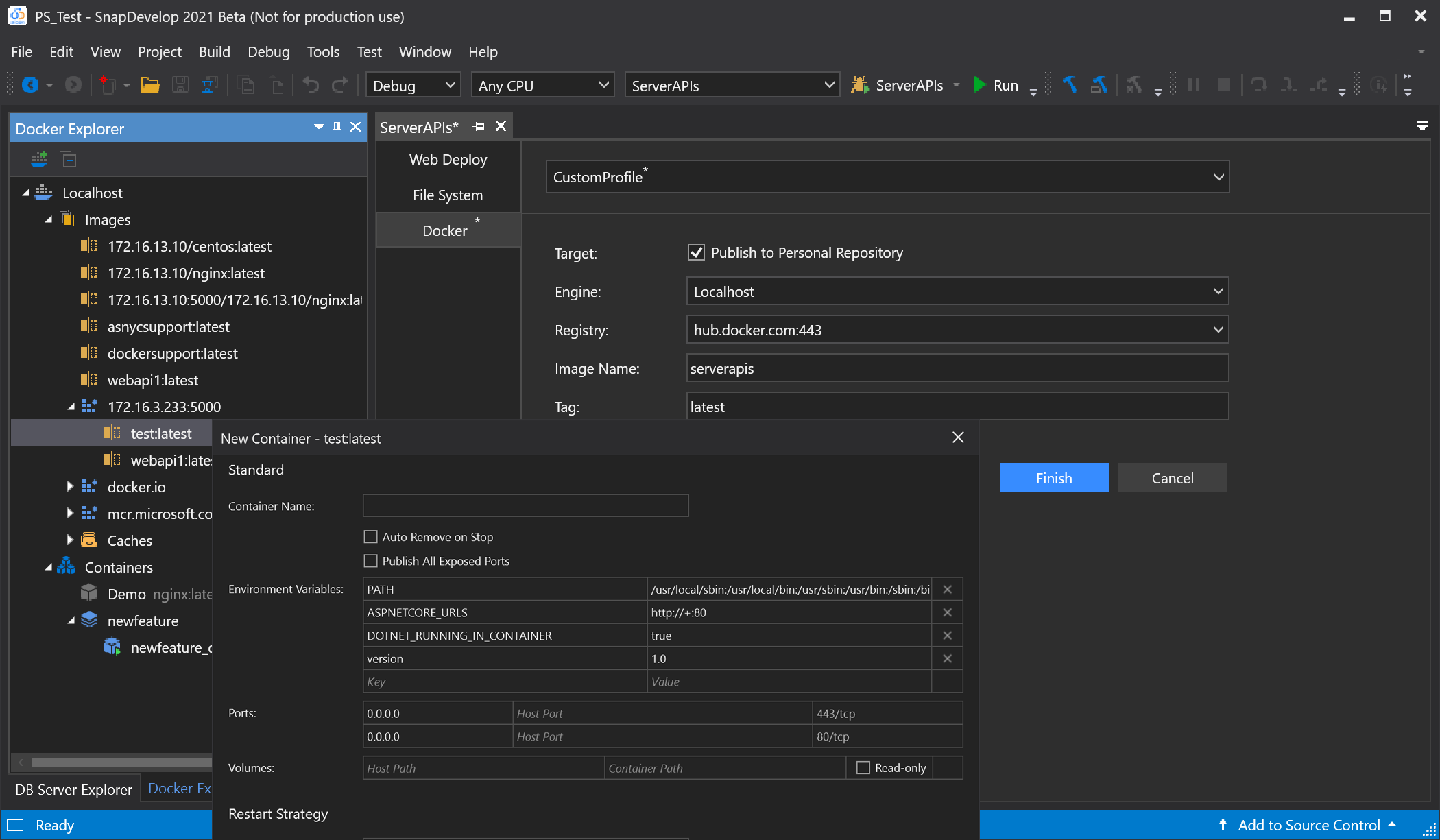1440x840 pixels.
Task: Open the ServerAPIs startup project dropdown
Action: point(732,85)
